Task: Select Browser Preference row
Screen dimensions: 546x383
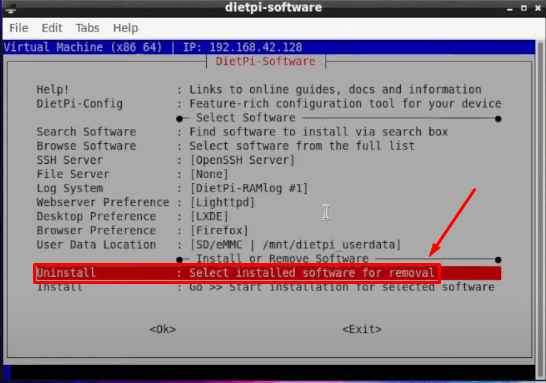Action: click(x=269, y=230)
